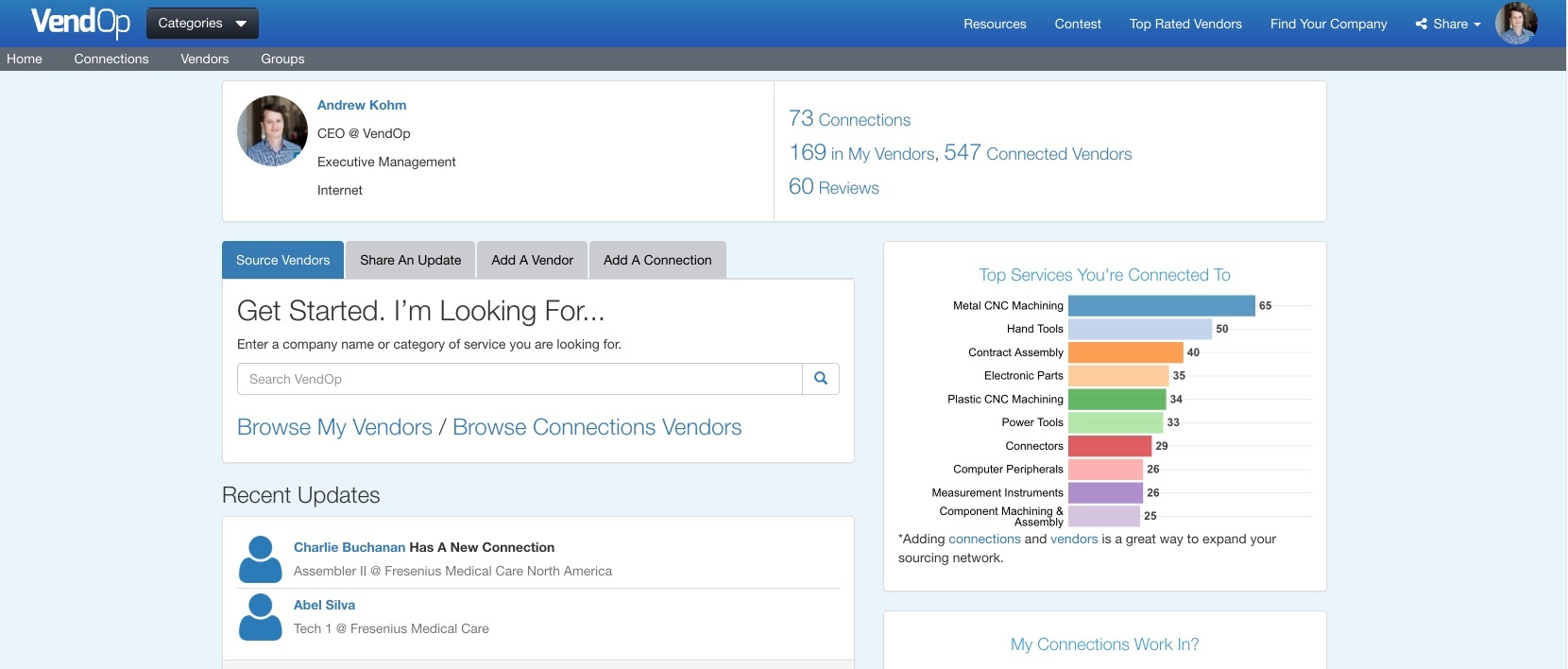Open Vendors in navigation bar
The height and width of the screenshot is (669, 1568).
coord(205,59)
